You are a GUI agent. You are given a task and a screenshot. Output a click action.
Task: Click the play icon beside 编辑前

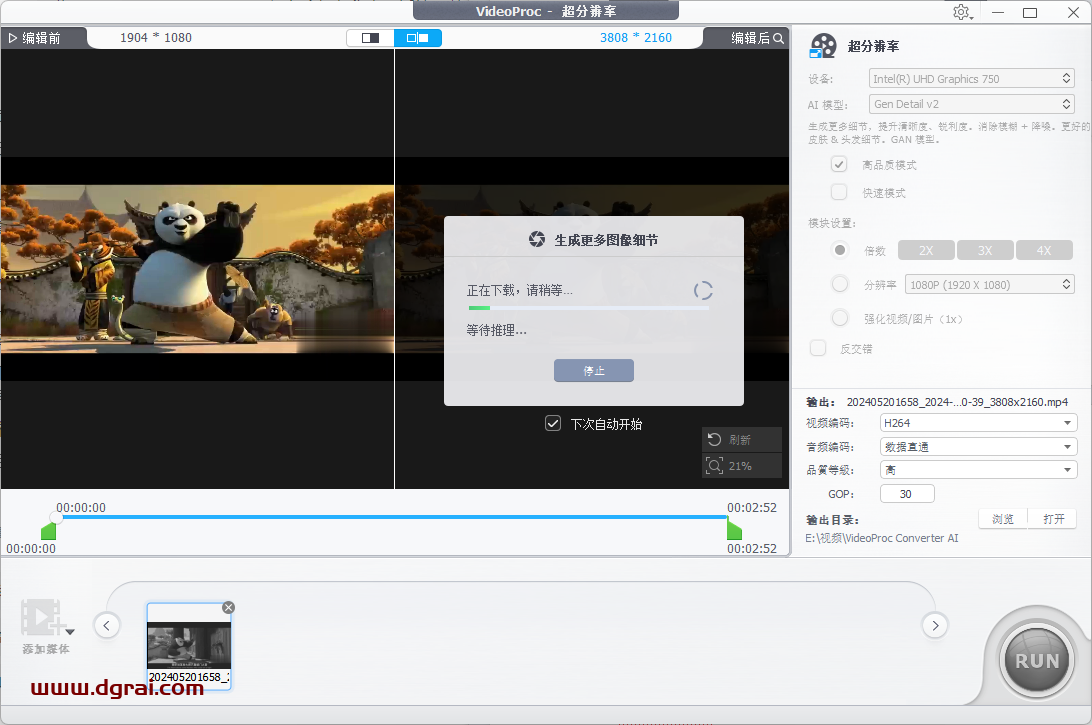pyautogui.click(x=13, y=38)
